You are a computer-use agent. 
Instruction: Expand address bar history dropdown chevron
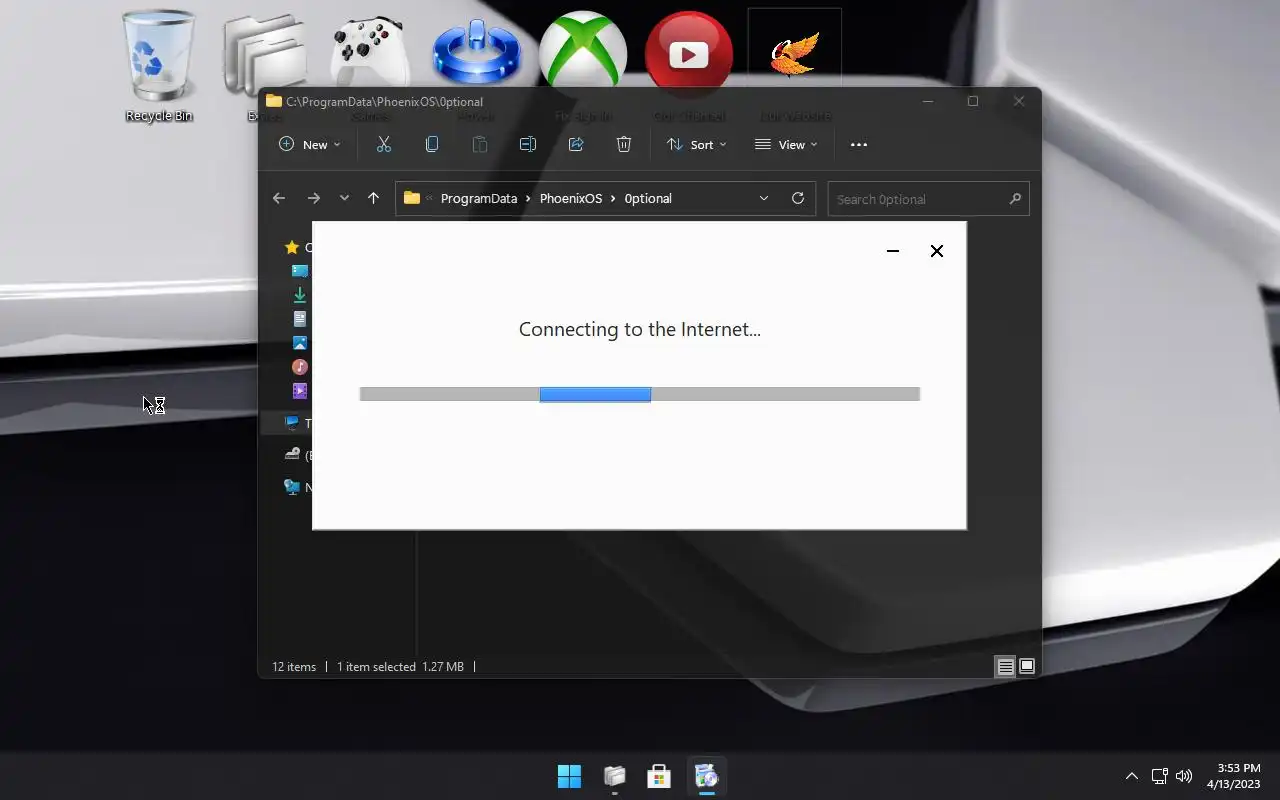[x=764, y=198]
